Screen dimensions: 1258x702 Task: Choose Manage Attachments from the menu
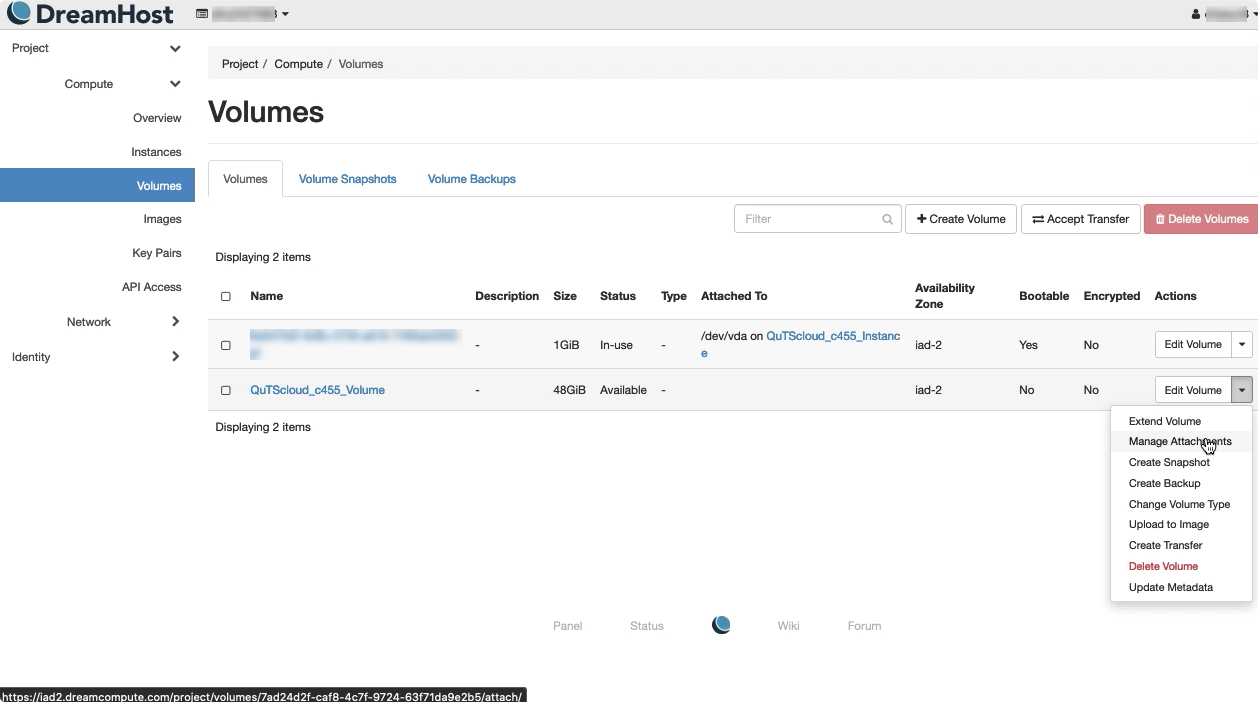coord(1179,442)
